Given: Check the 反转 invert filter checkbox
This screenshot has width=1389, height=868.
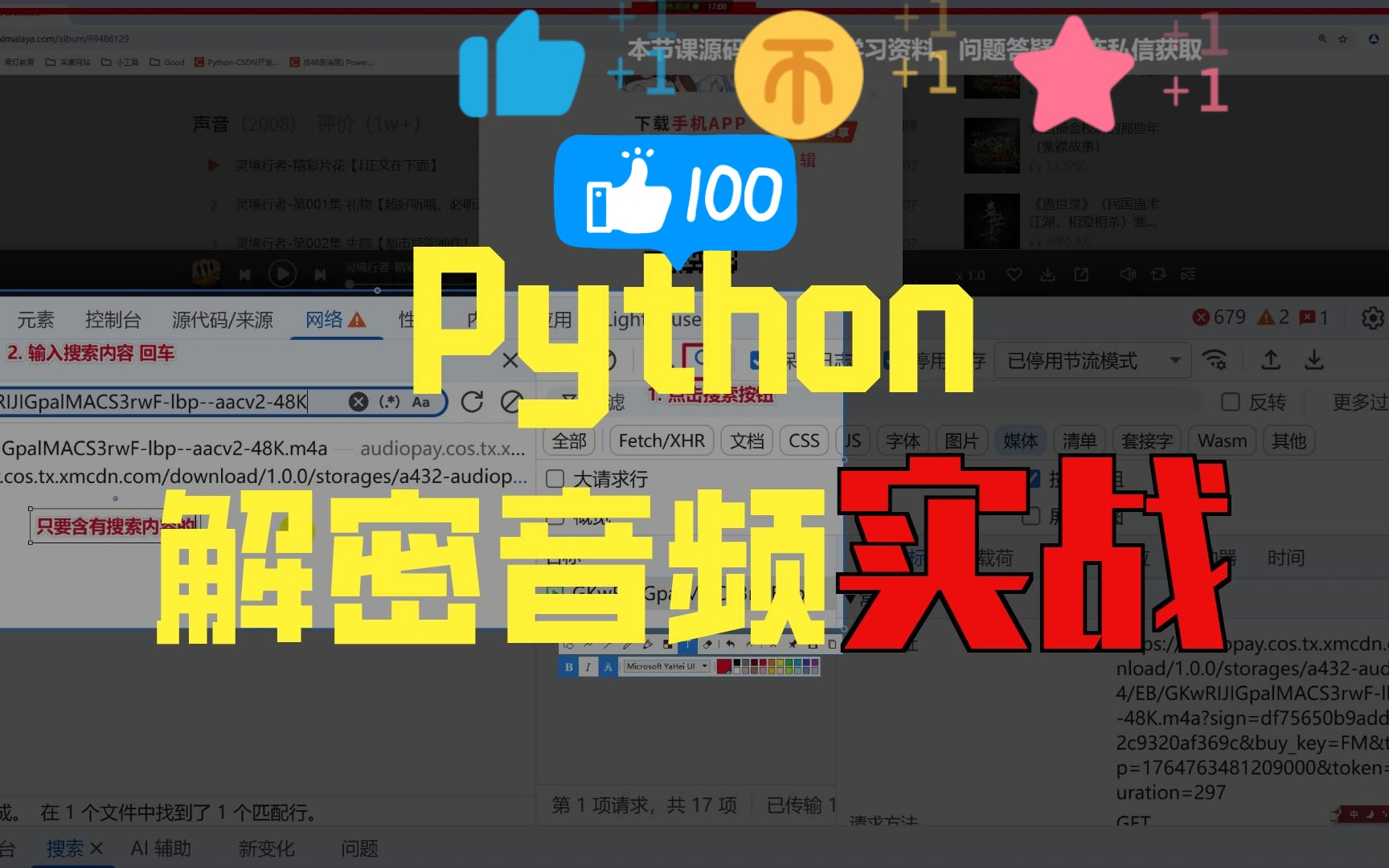Looking at the screenshot, I should pyautogui.click(x=1230, y=402).
